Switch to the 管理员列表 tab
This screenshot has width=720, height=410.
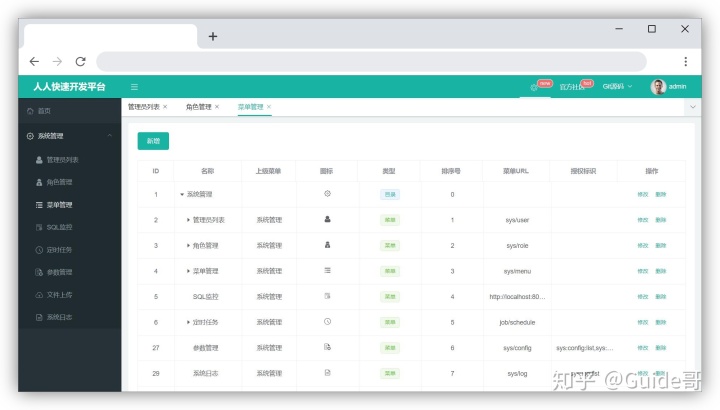tap(144, 107)
